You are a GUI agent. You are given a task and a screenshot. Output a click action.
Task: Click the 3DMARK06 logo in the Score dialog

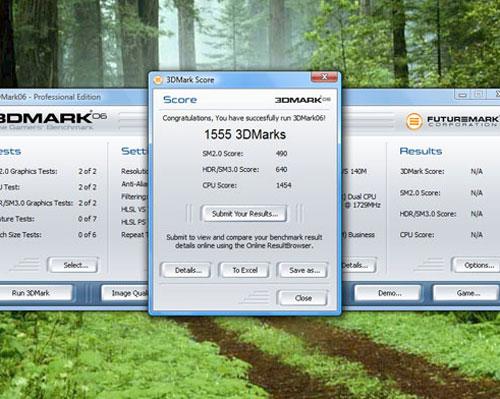303,100
